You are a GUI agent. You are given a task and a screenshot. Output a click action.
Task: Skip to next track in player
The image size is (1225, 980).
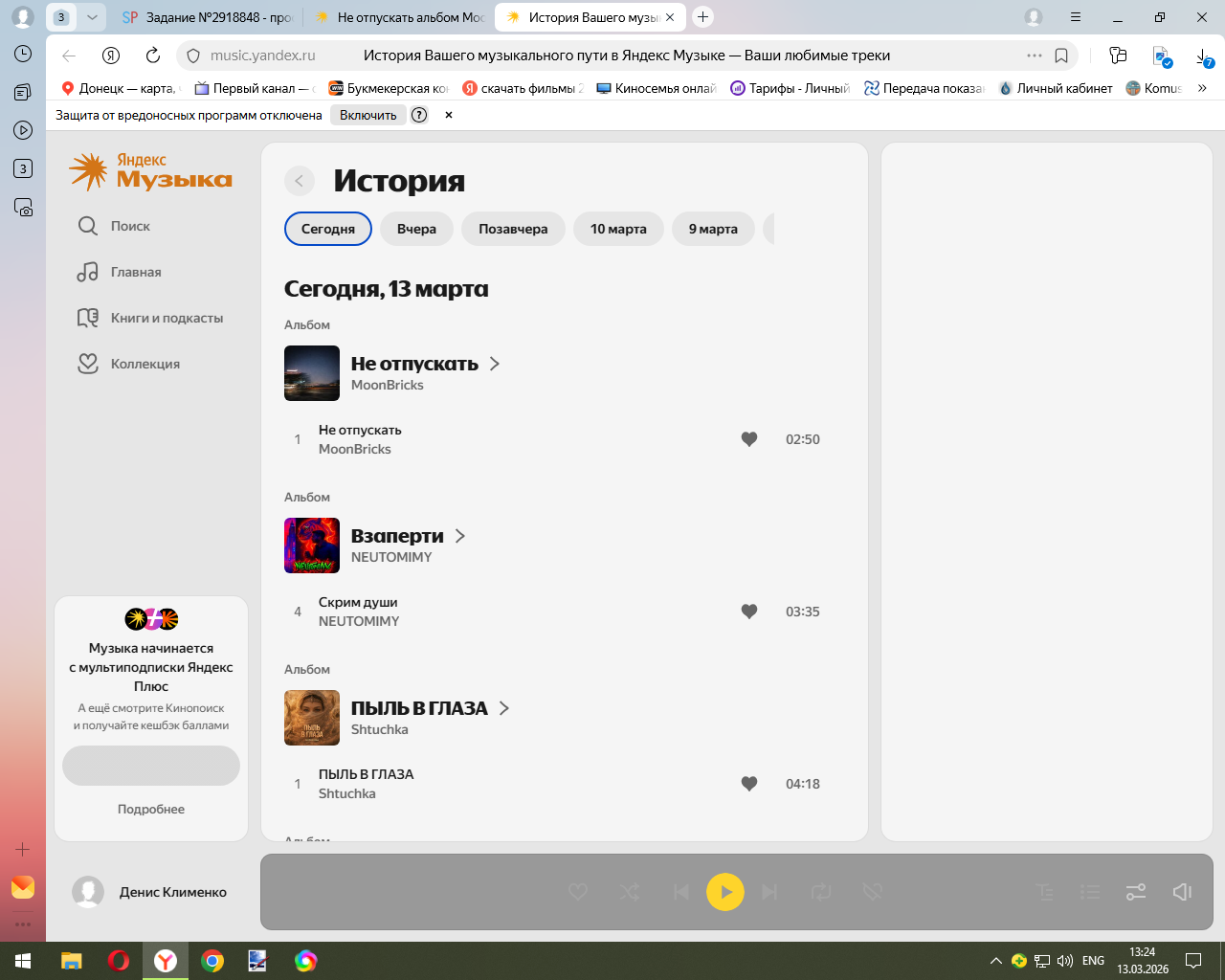click(x=769, y=892)
